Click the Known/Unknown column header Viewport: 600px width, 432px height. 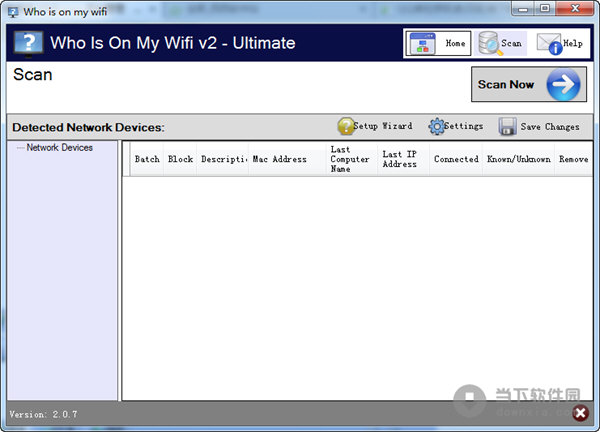click(518, 159)
